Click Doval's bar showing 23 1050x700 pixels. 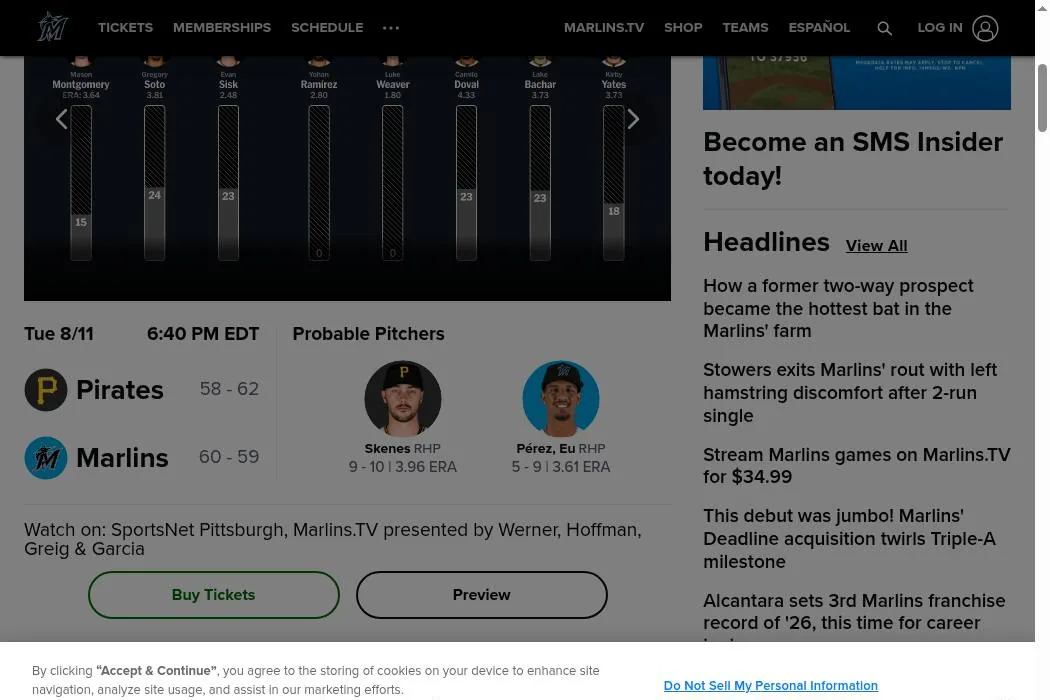[x=466, y=183]
